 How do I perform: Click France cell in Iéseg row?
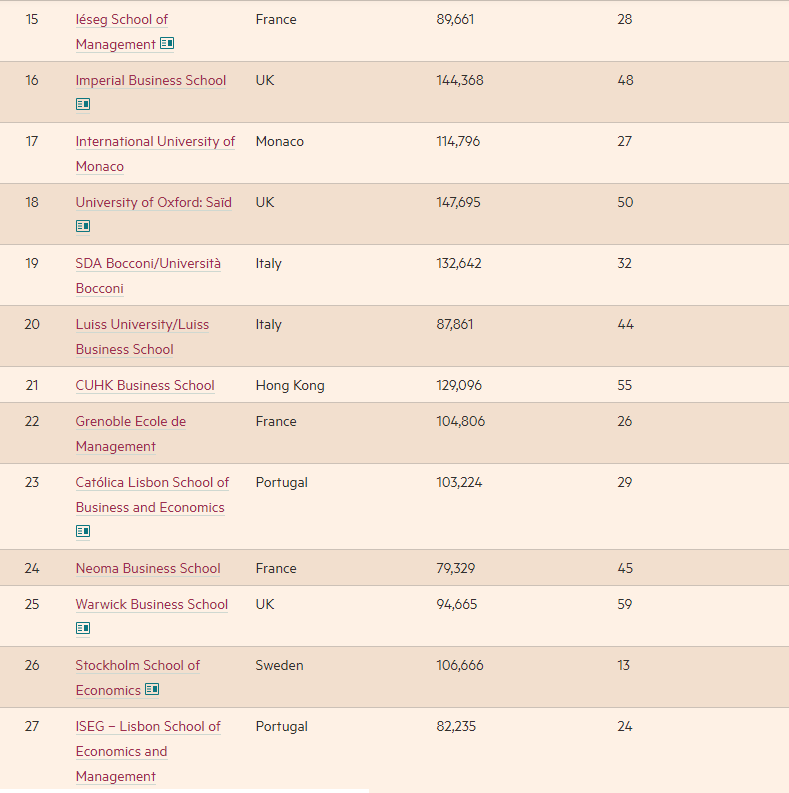tap(276, 19)
